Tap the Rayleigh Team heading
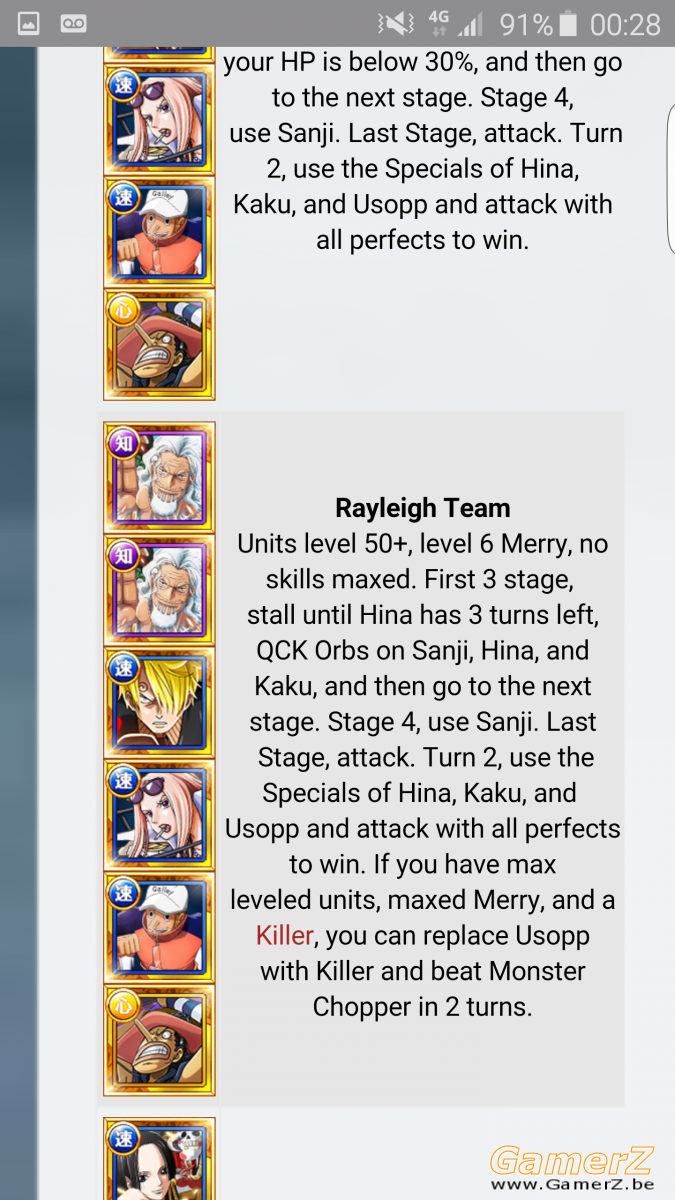The height and width of the screenshot is (1200, 675). point(423,508)
